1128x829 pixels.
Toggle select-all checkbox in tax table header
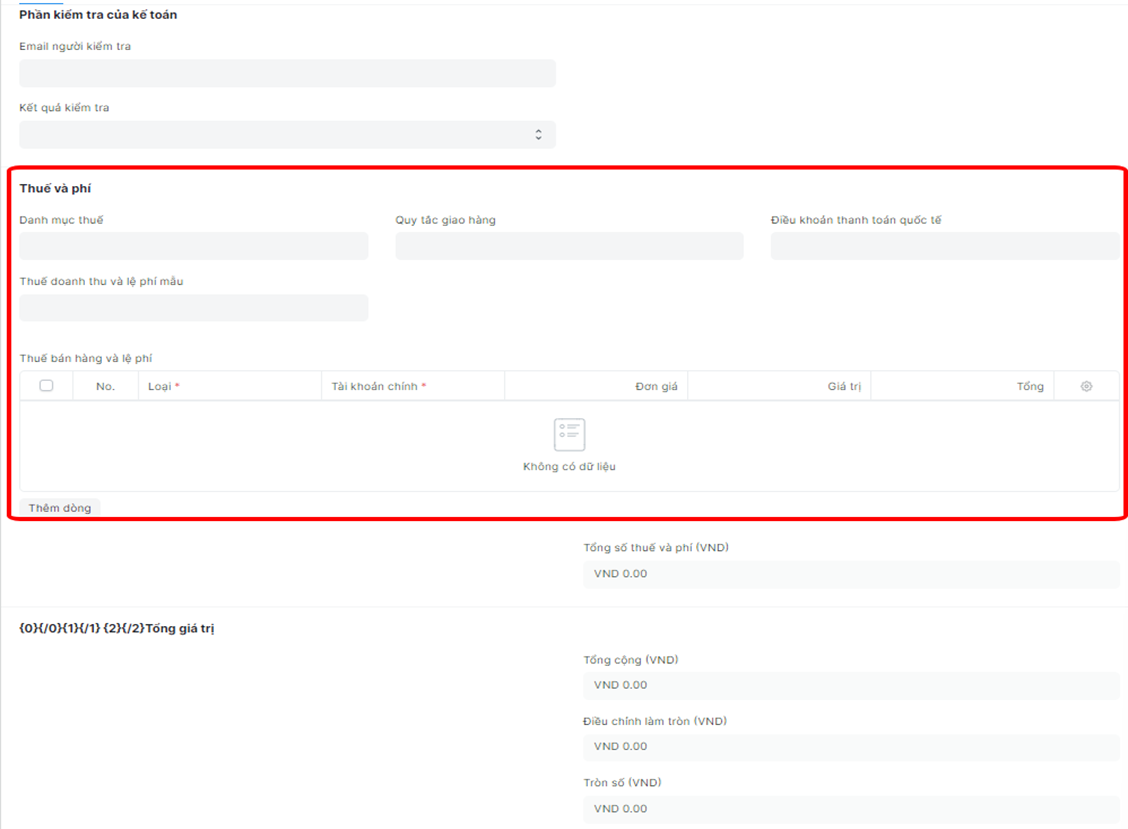[x=46, y=386]
